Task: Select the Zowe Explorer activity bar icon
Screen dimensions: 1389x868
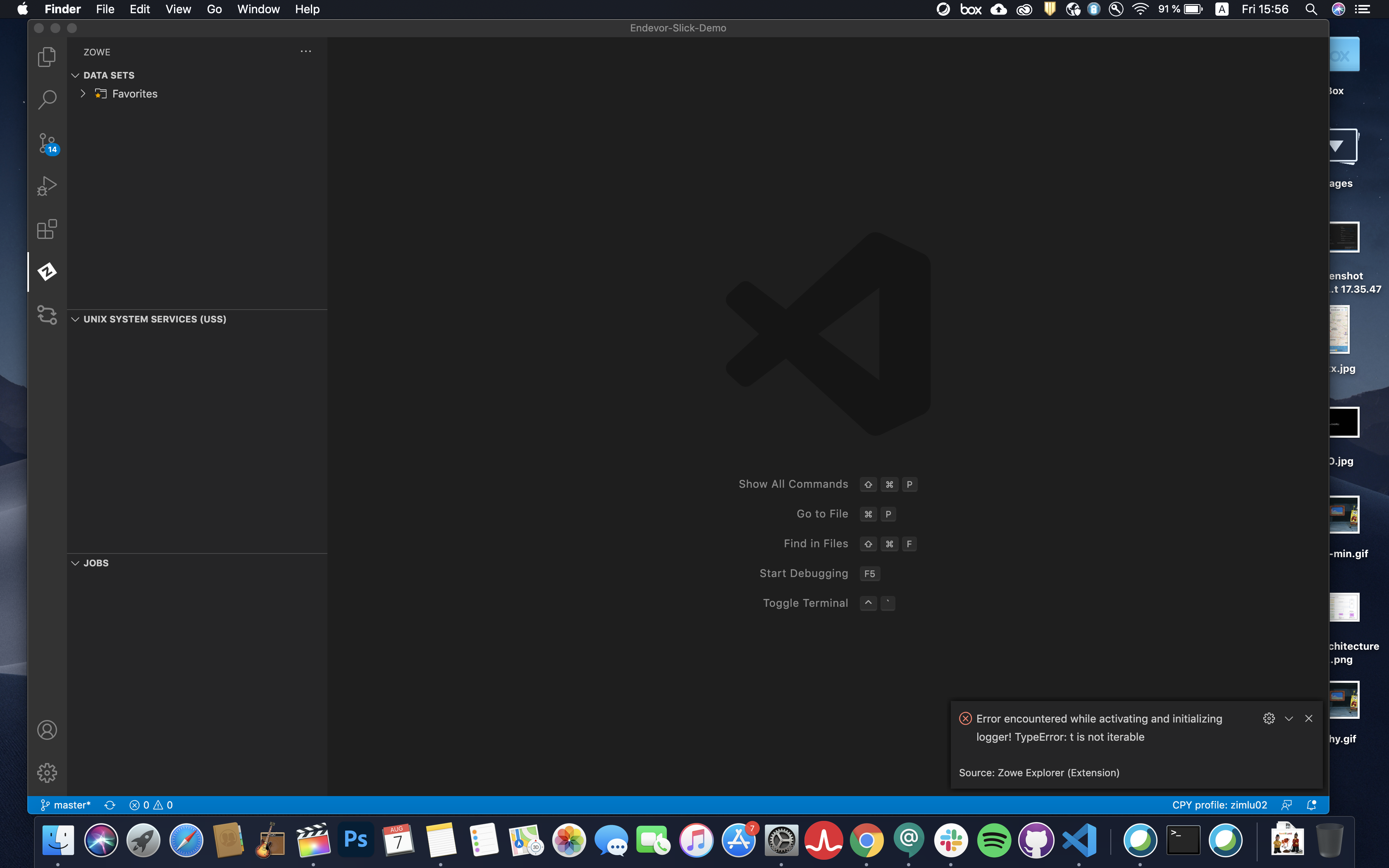Action: [46, 272]
